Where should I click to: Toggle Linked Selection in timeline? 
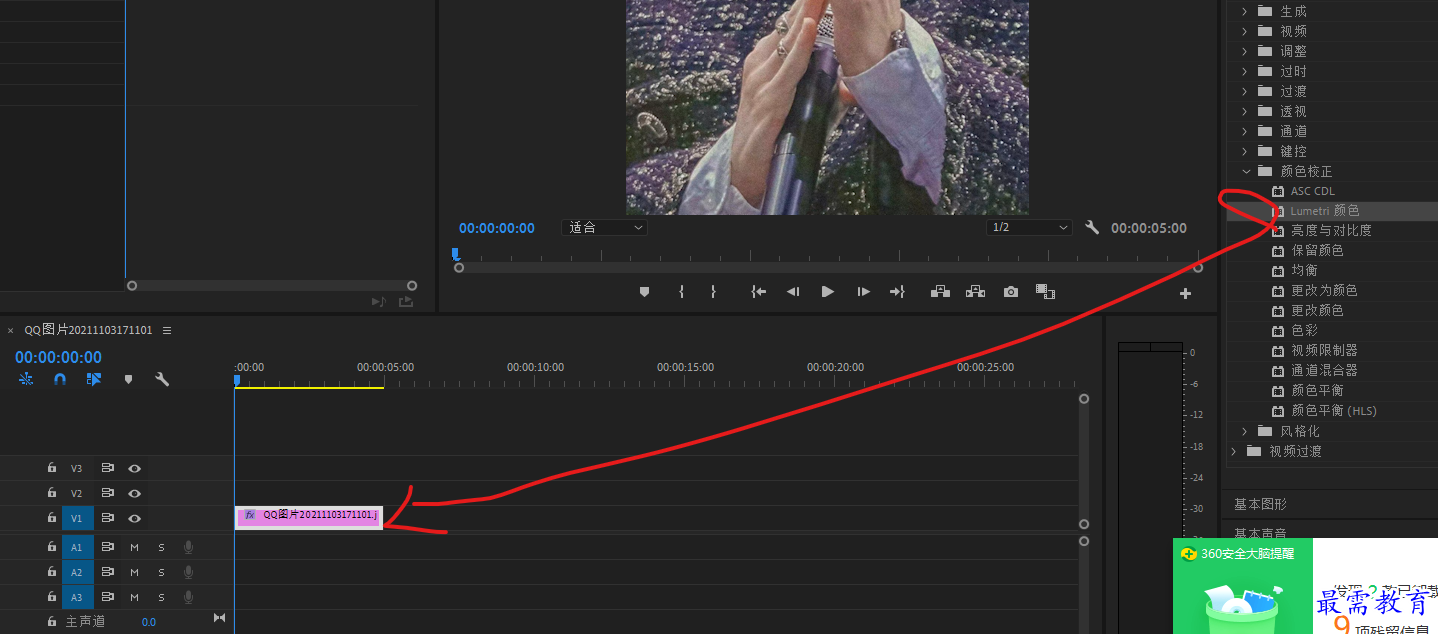[x=94, y=380]
